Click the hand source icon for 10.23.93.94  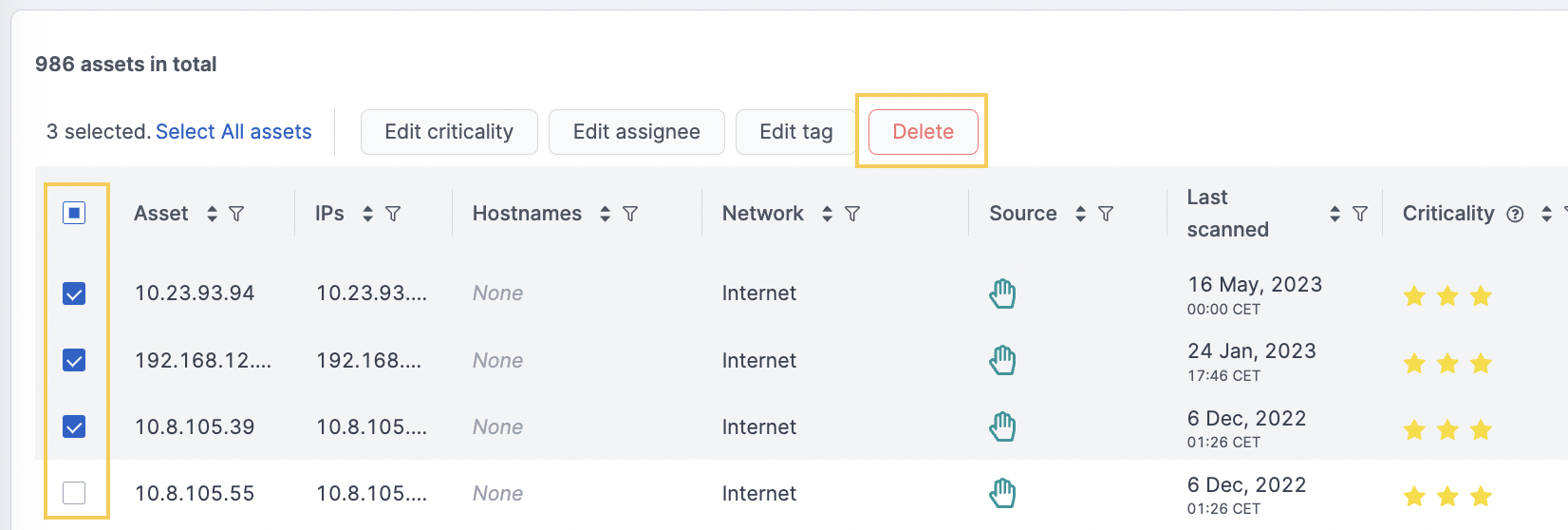[1002, 293]
